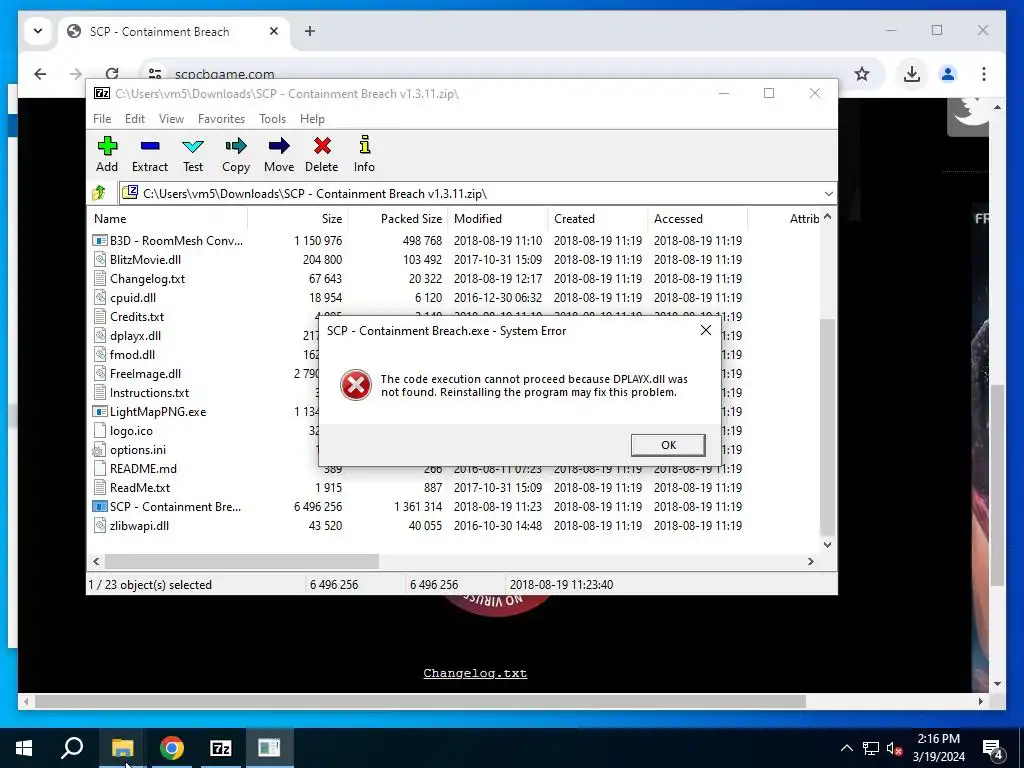Click the Chrome page horizontal scrollbar
The image size is (1024, 768).
click(421, 701)
